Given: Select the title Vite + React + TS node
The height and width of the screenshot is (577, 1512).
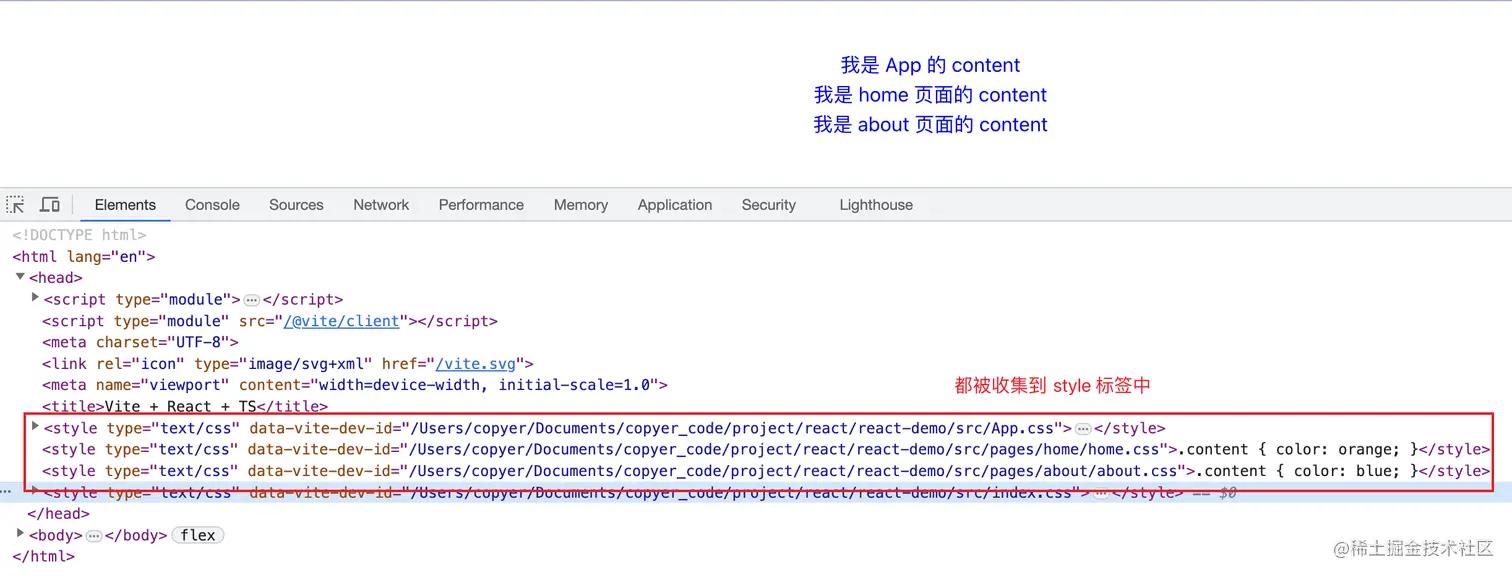Looking at the screenshot, I should [185, 407].
